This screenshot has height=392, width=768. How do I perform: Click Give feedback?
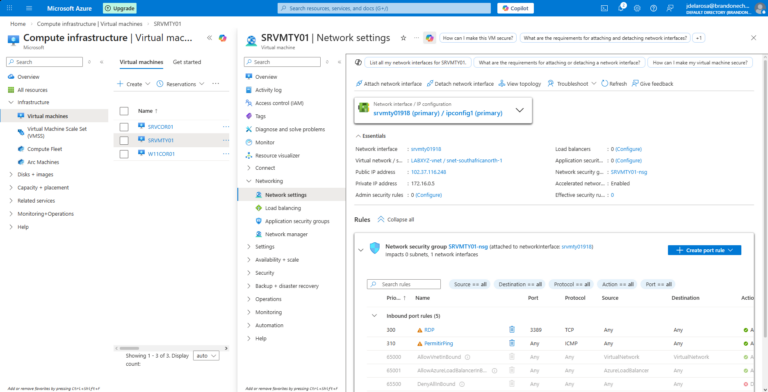point(652,84)
